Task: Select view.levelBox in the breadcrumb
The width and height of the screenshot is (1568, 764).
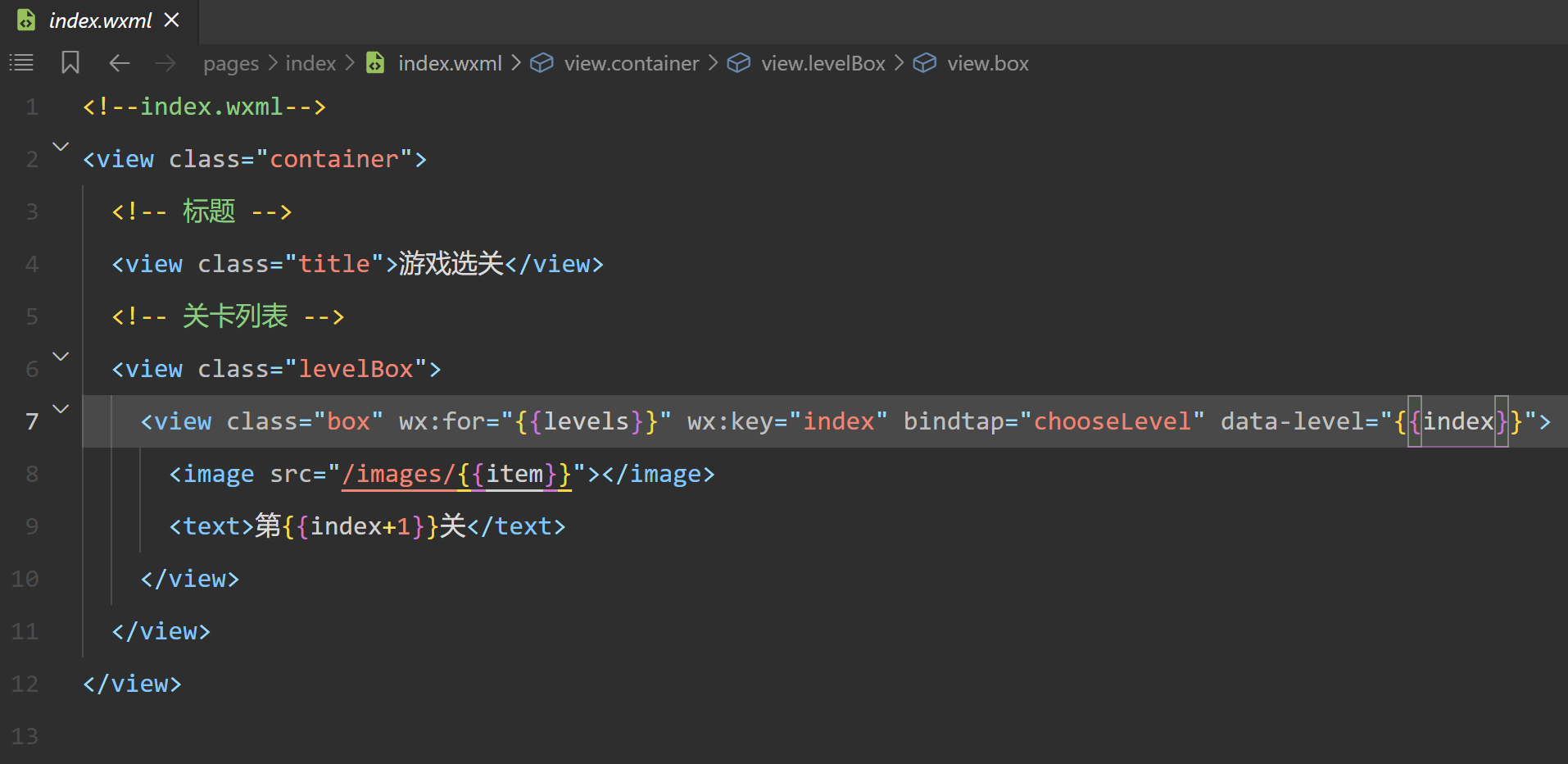Action: [x=823, y=63]
